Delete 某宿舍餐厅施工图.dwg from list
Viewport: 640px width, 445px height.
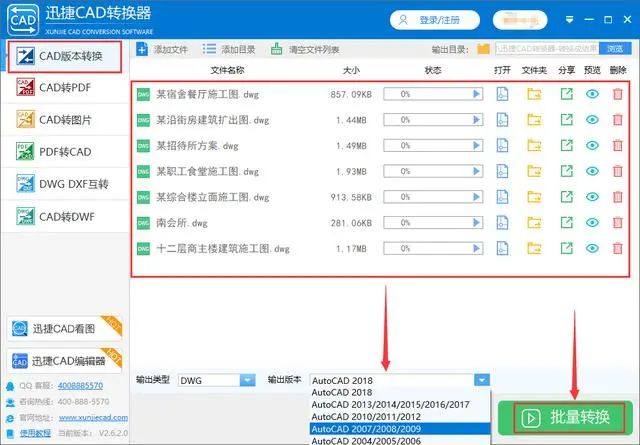[x=618, y=94]
